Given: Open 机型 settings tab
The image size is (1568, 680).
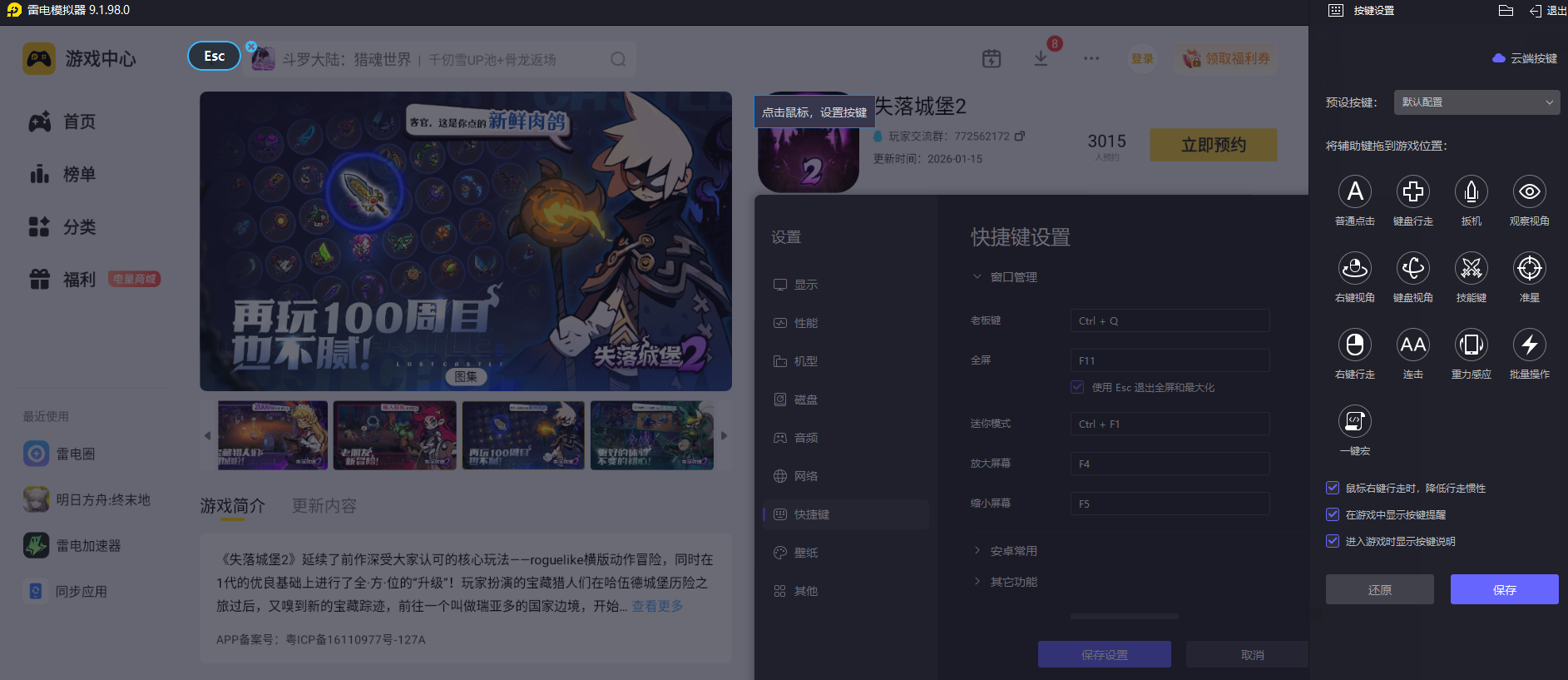Looking at the screenshot, I should pos(846,361).
